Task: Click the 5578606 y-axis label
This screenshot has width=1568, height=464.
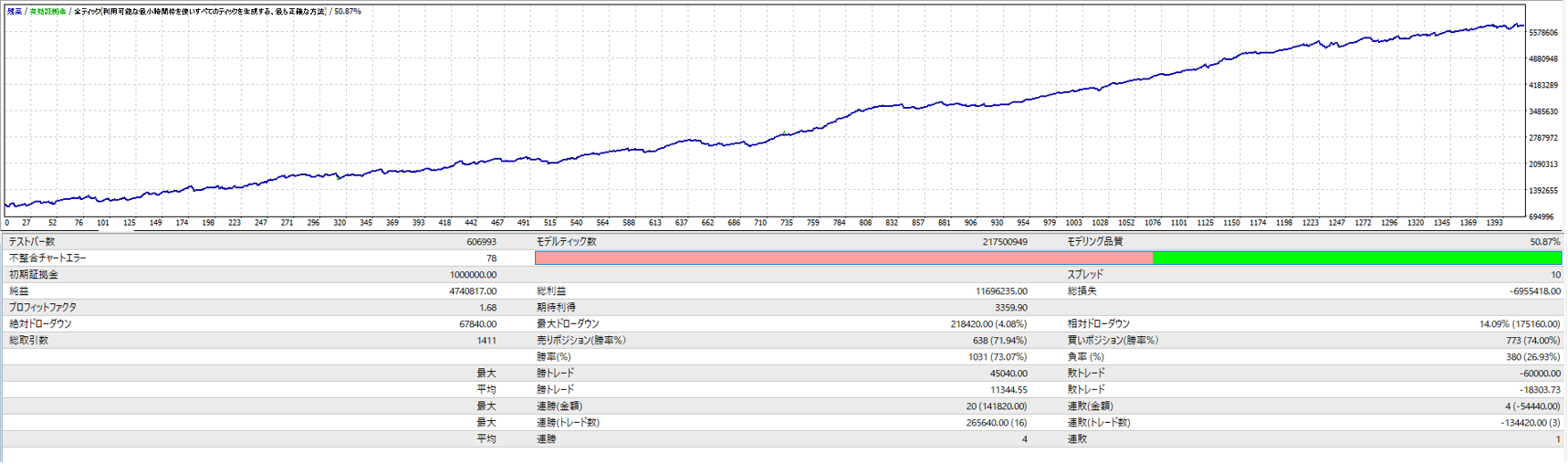Action: (1543, 33)
